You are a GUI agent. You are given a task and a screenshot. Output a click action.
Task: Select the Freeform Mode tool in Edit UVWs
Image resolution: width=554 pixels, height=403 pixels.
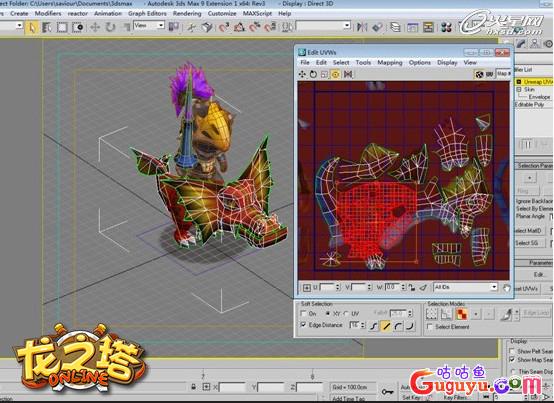click(x=336, y=74)
